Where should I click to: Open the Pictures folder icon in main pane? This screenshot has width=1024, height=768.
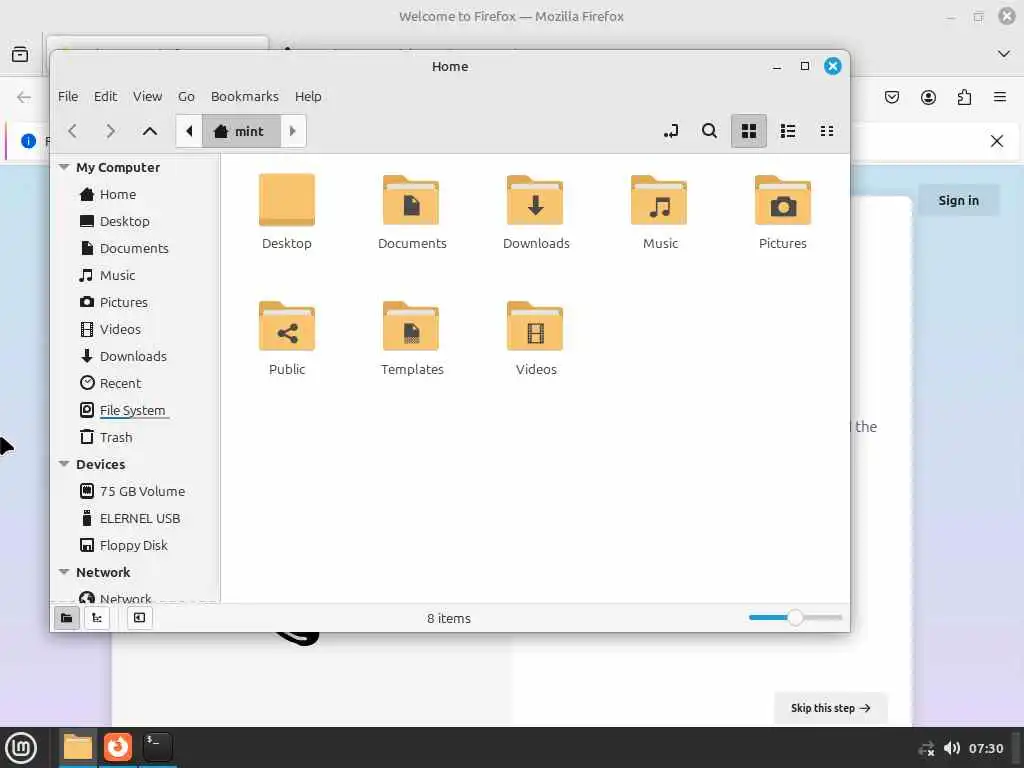[x=783, y=200]
